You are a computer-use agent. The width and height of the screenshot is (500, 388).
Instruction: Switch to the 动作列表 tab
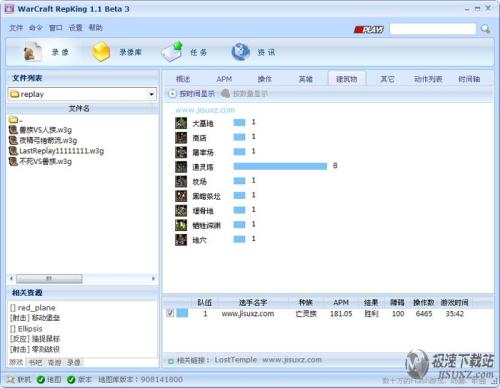click(x=428, y=79)
